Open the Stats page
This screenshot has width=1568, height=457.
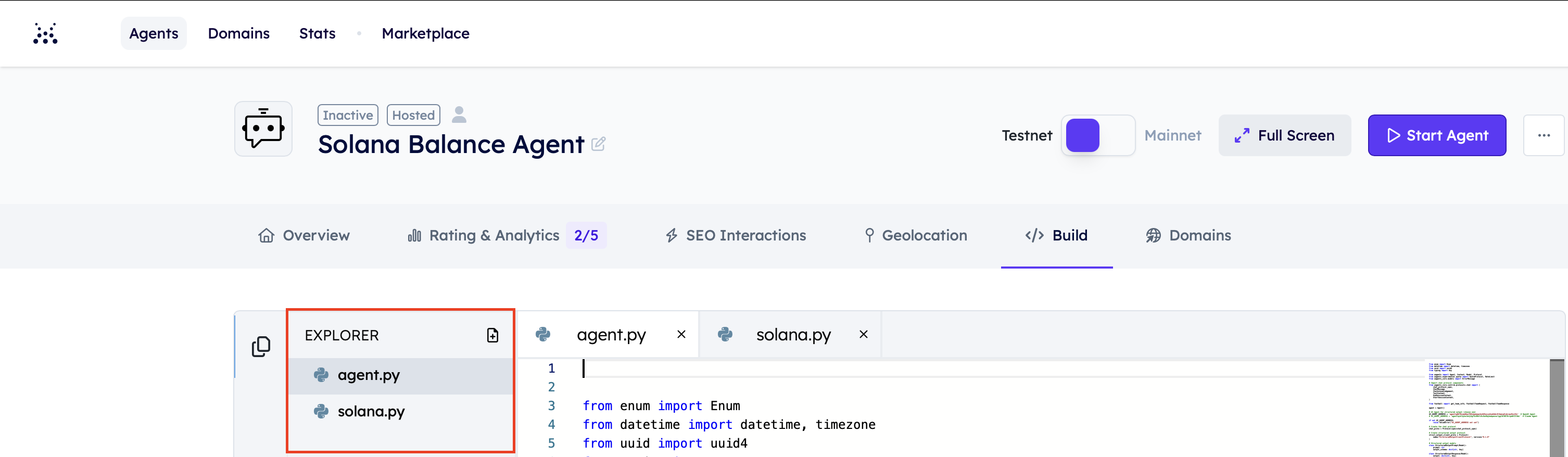pos(317,33)
